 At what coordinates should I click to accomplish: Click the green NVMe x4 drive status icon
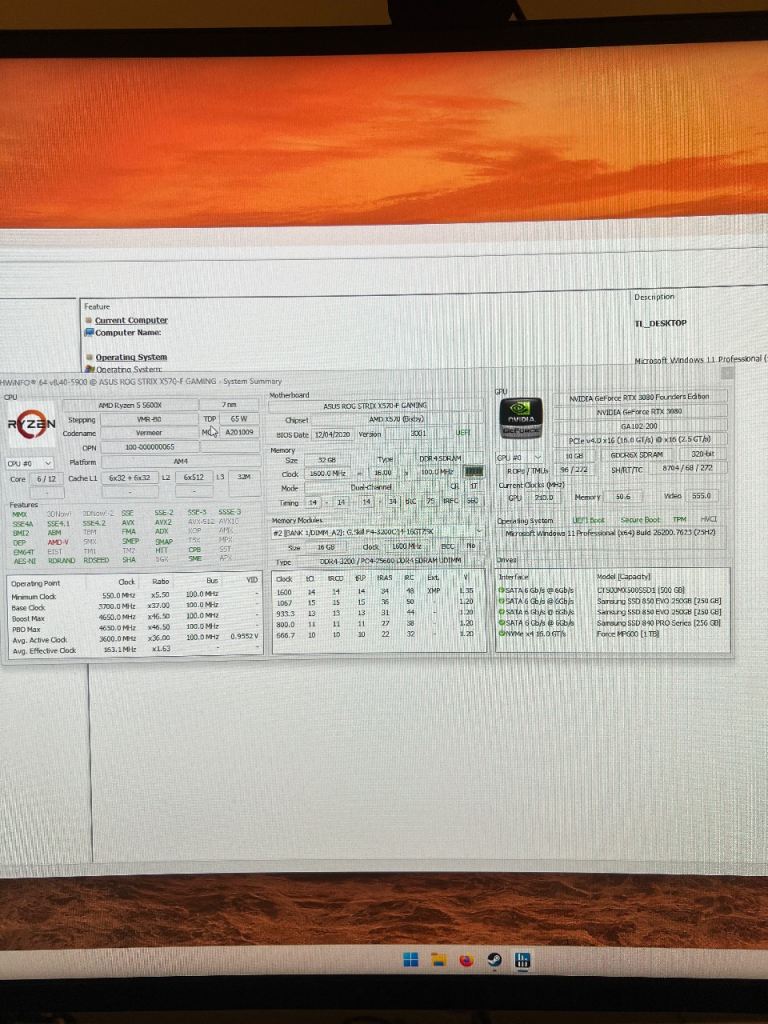[502, 632]
